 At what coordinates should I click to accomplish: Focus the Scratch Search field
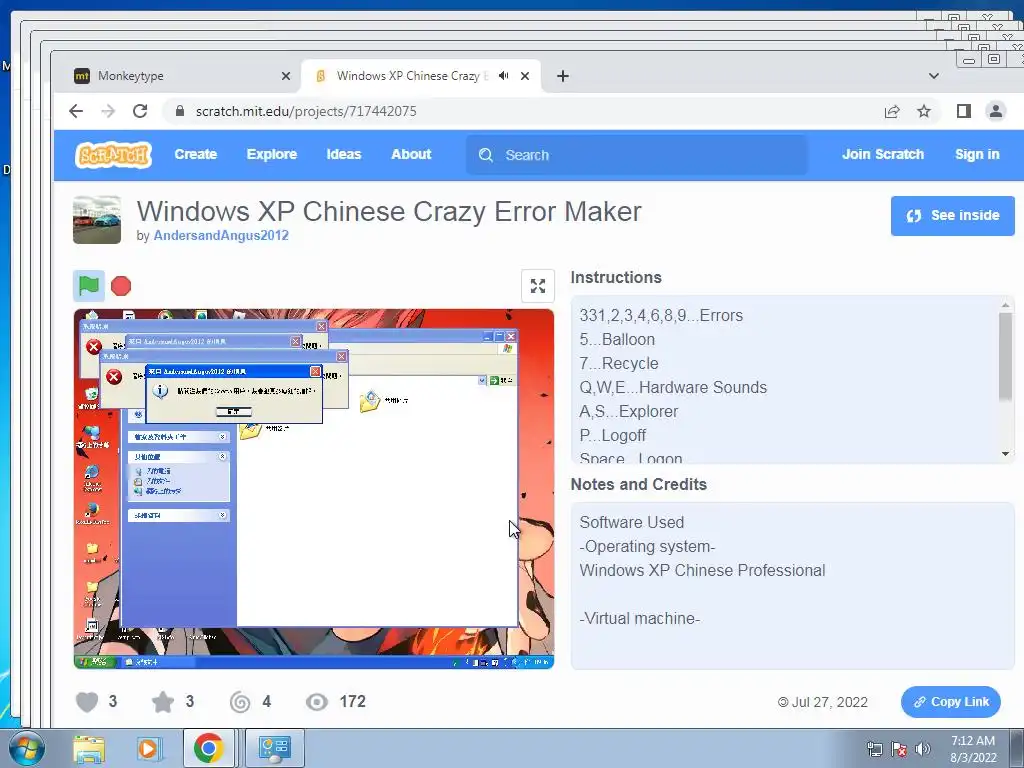point(637,155)
